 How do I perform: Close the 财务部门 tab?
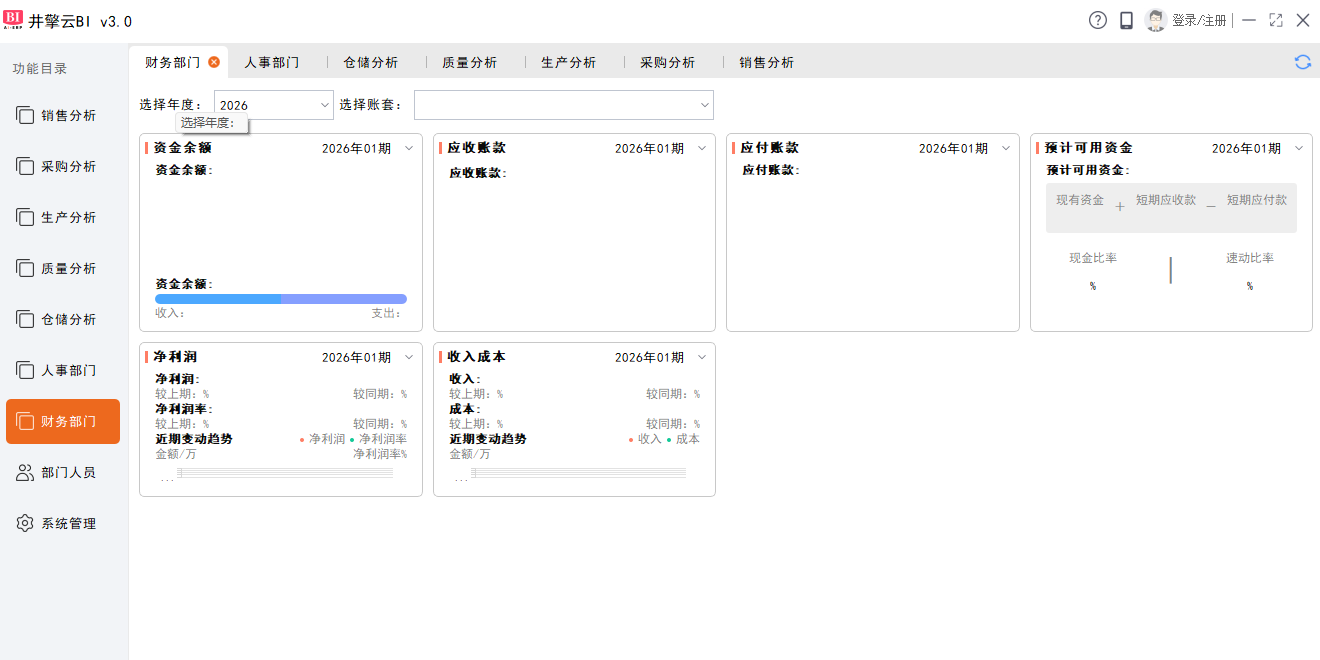click(x=214, y=62)
